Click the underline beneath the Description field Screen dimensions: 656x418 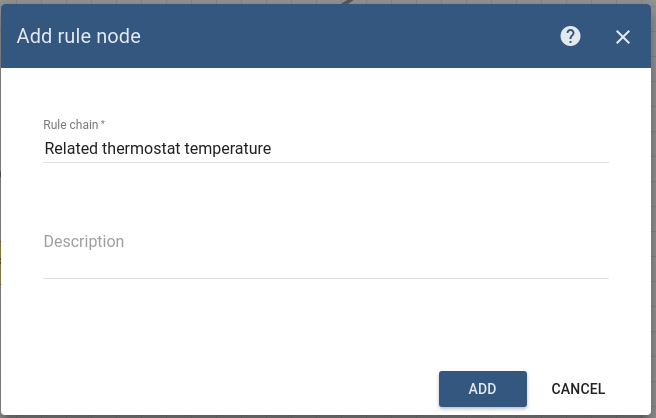click(x=326, y=278)
